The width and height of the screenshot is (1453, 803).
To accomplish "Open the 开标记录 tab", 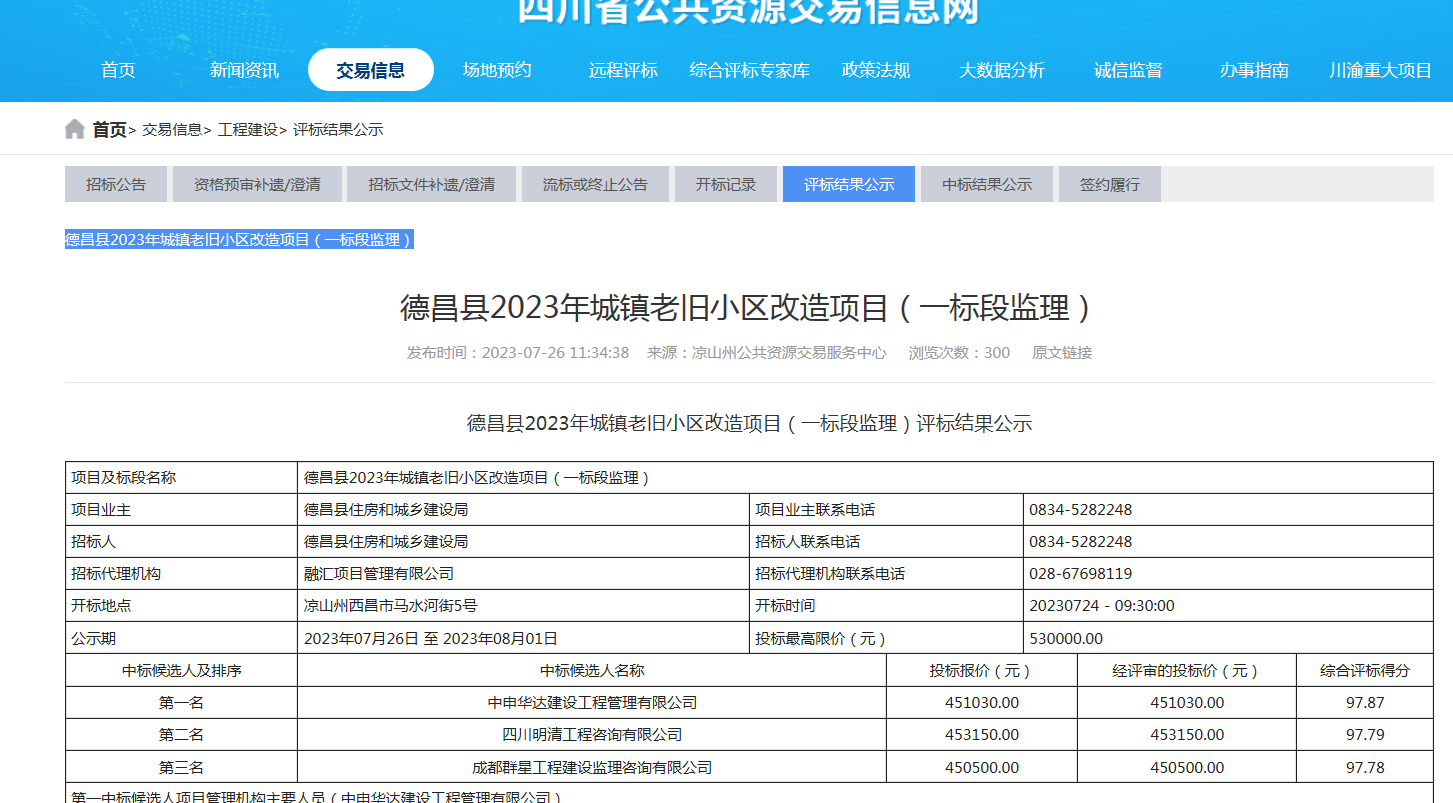I will 726,185.
